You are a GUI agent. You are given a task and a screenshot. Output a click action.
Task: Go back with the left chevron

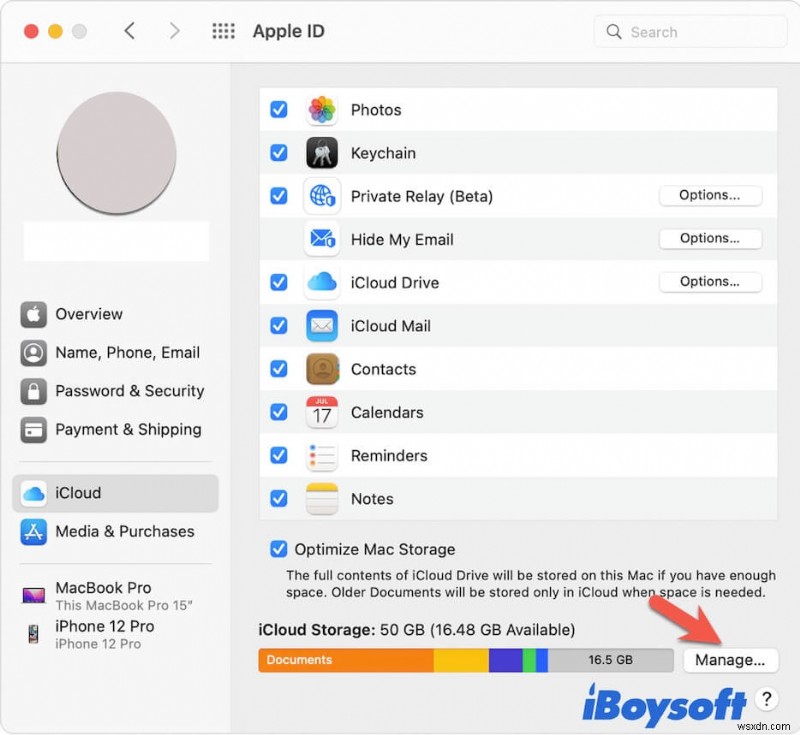(x=130, y=31)
